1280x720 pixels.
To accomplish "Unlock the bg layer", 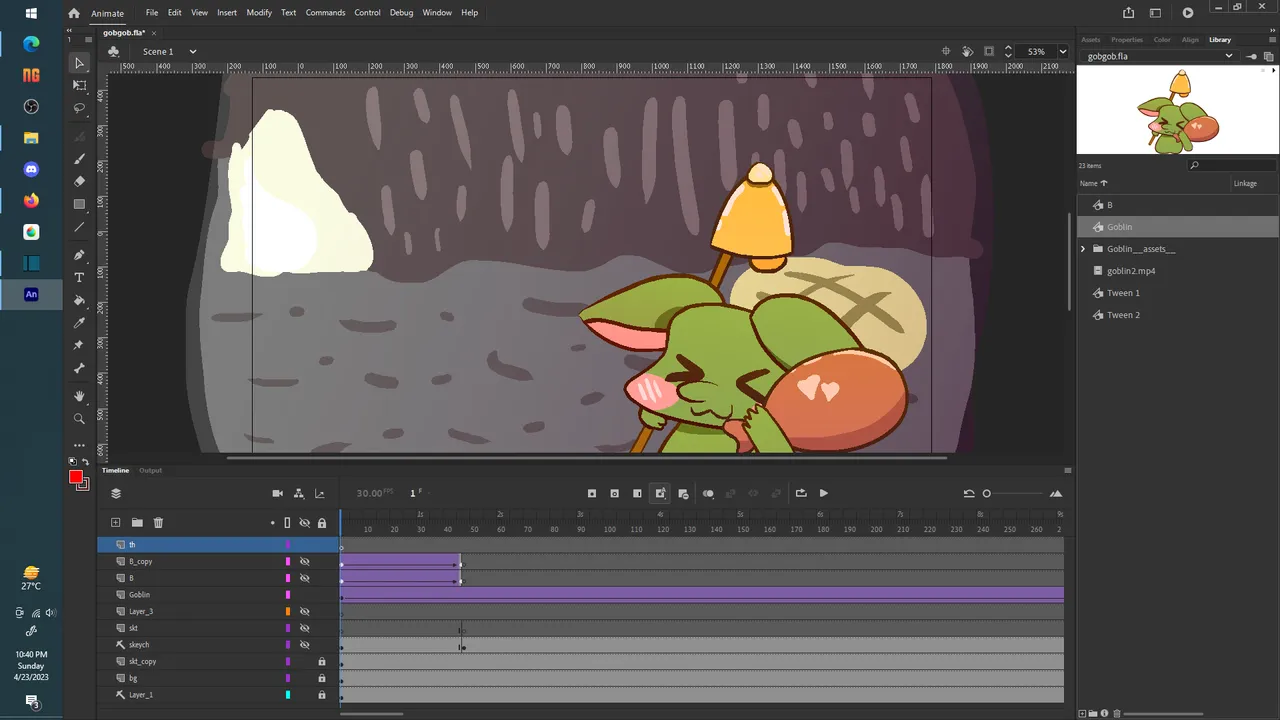I will coord(322,678).
